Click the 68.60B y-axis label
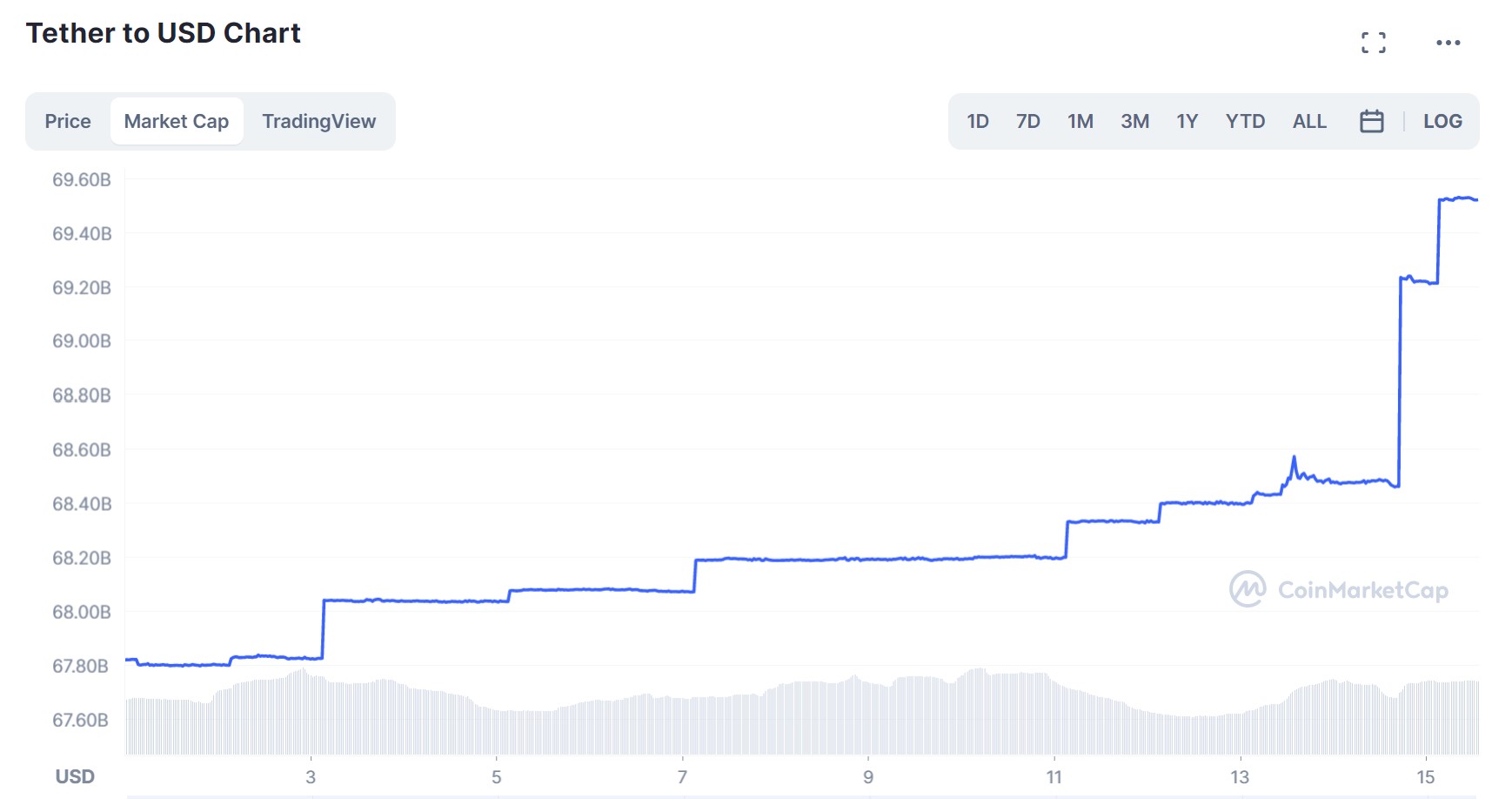This screenshot has width=1512, height=799. pyautogui.click(x=82, y=450)
